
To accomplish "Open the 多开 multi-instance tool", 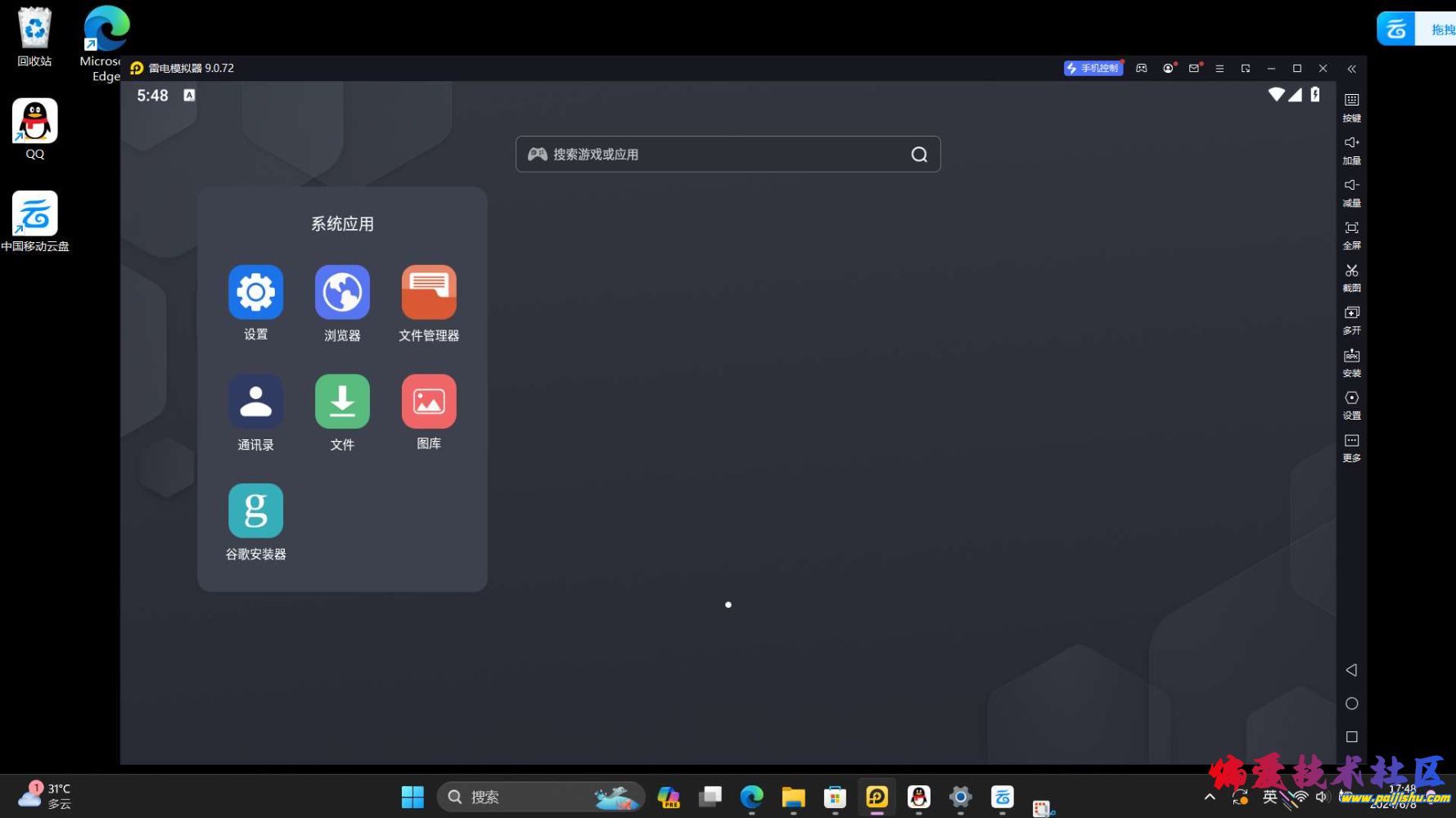I will pyautogui.click(x=1351, y=318).
